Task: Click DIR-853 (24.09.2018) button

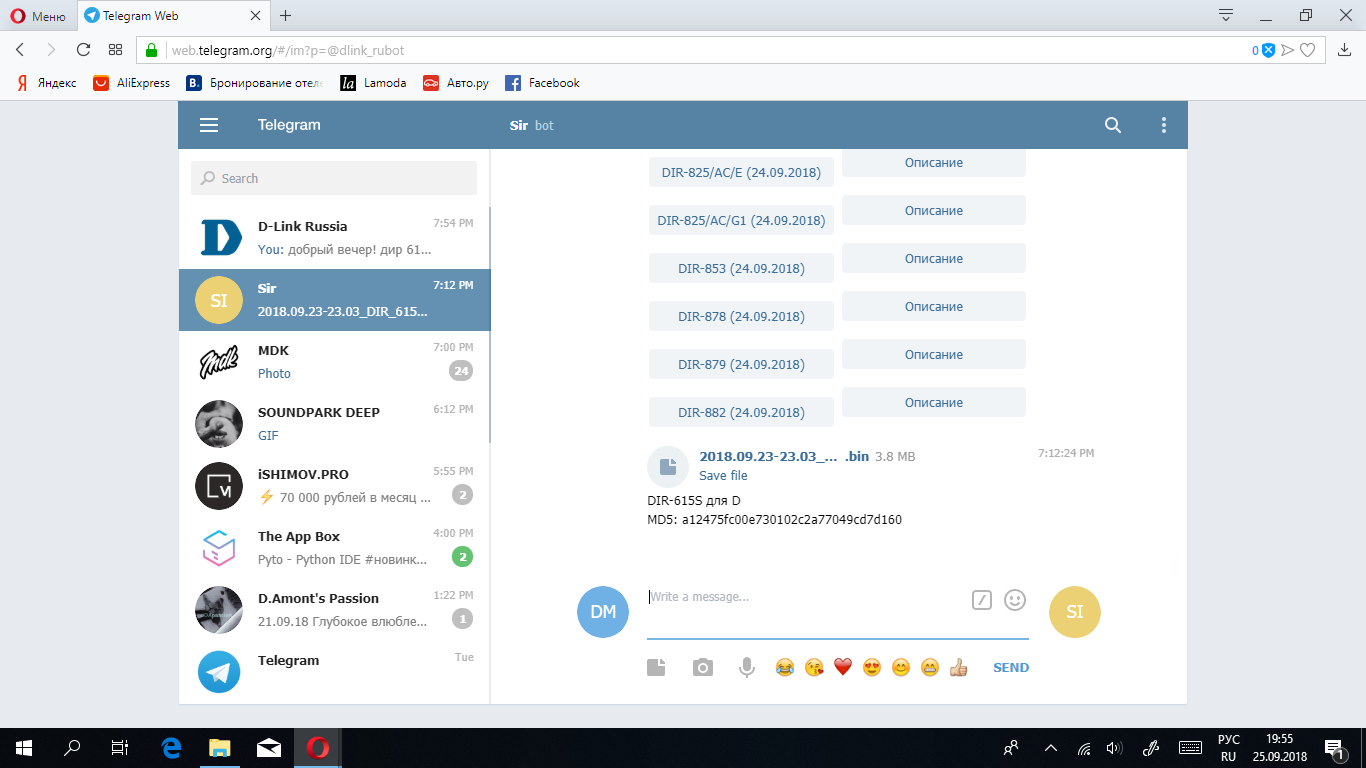Action: [741, 268]
